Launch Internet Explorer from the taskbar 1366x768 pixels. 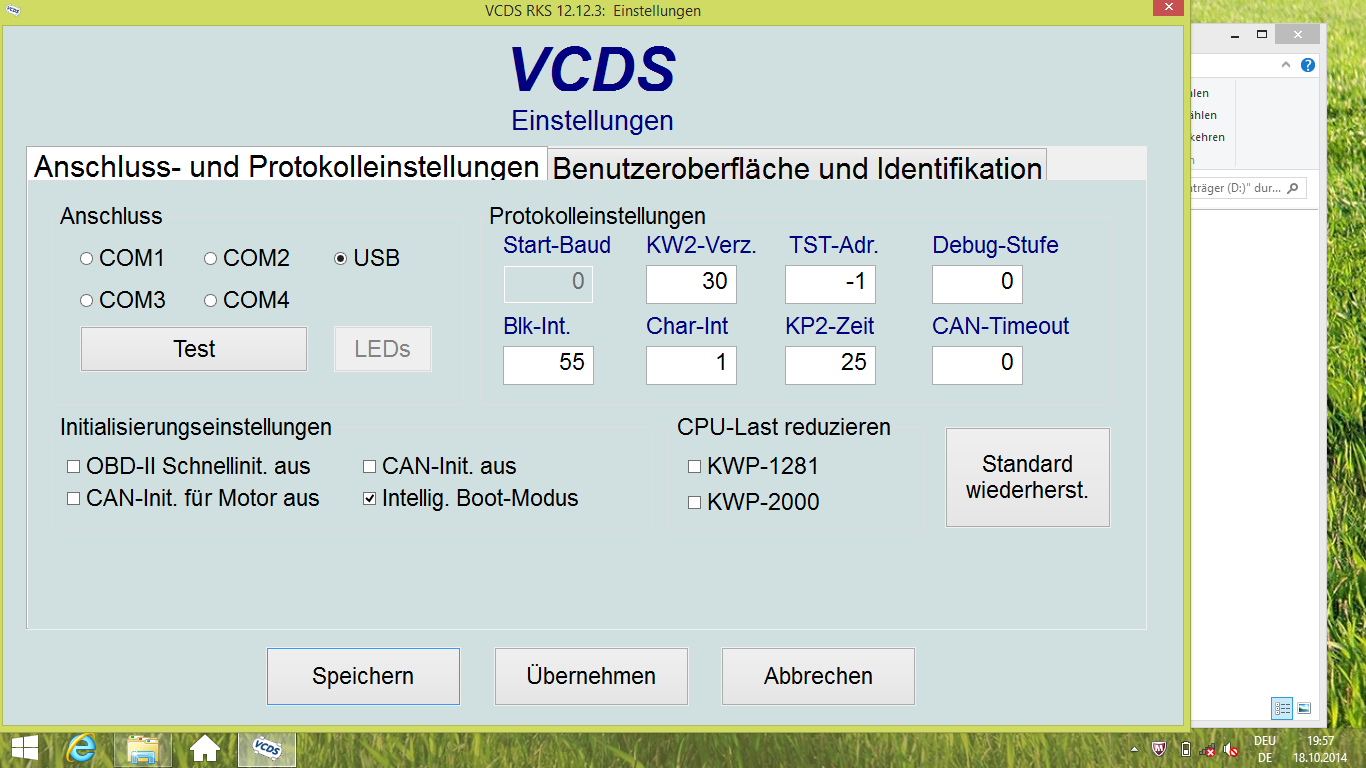tap(79, 748)
